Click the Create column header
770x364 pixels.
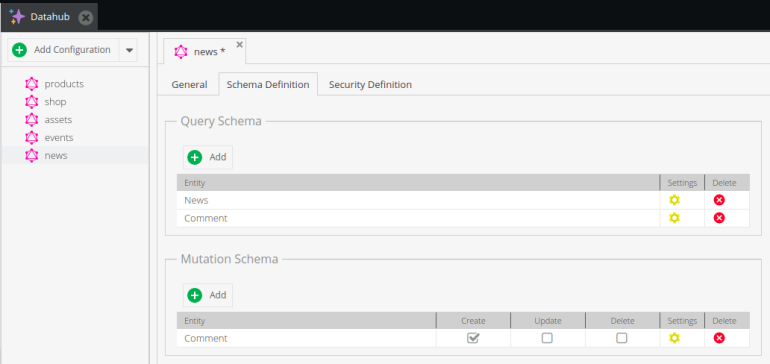pyautogui.click(x=473, y=321)
